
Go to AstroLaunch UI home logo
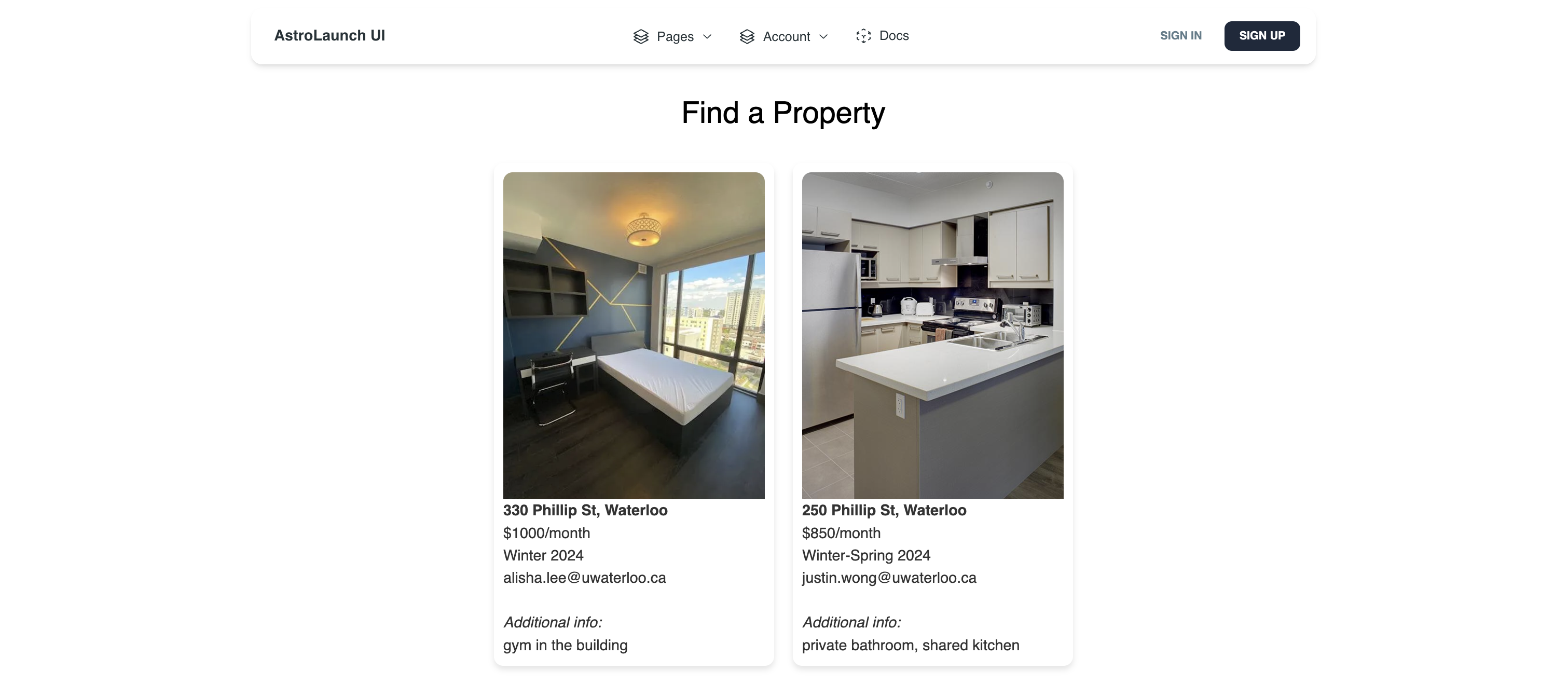point(329,35)
